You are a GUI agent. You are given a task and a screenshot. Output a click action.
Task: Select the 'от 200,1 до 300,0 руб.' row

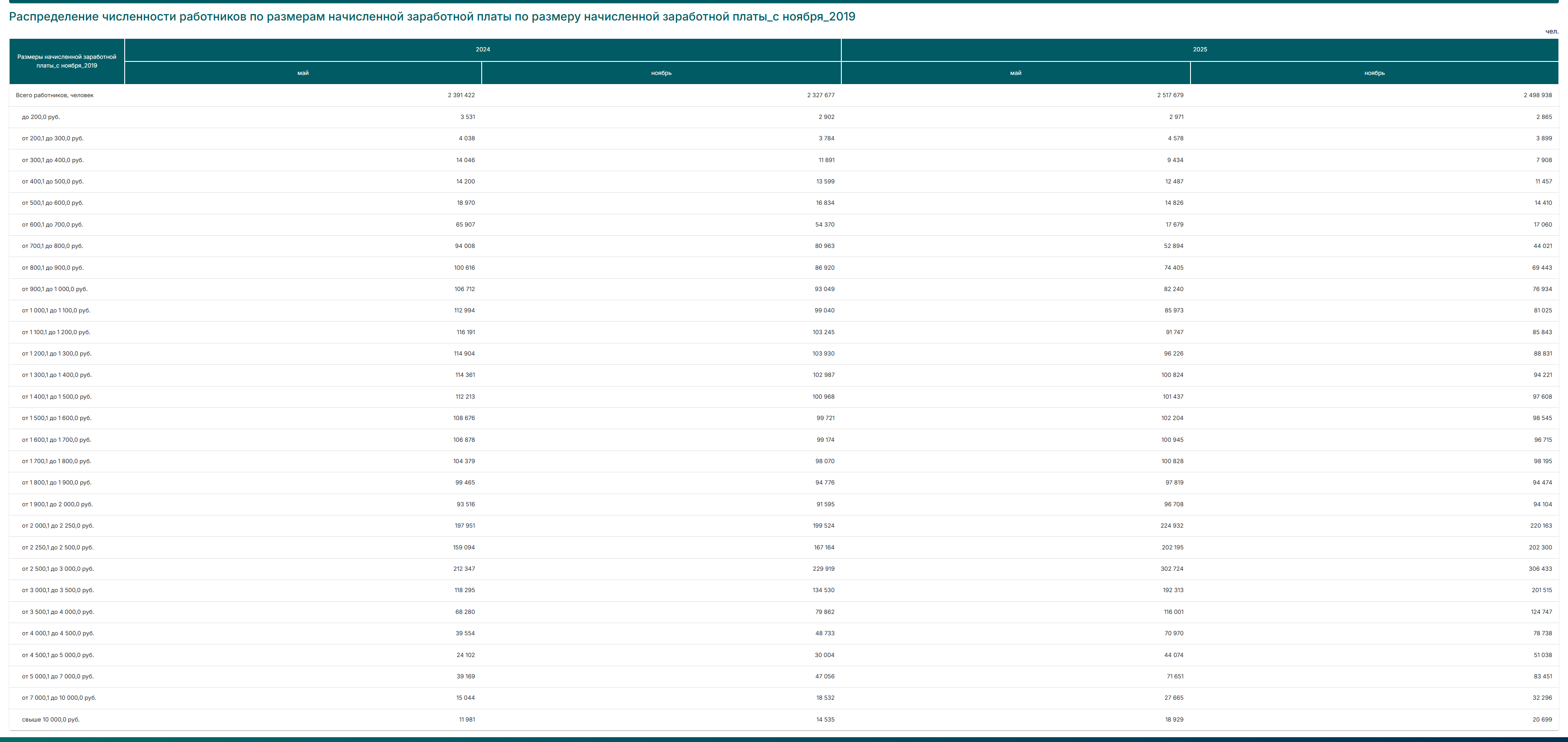[783, 139]
